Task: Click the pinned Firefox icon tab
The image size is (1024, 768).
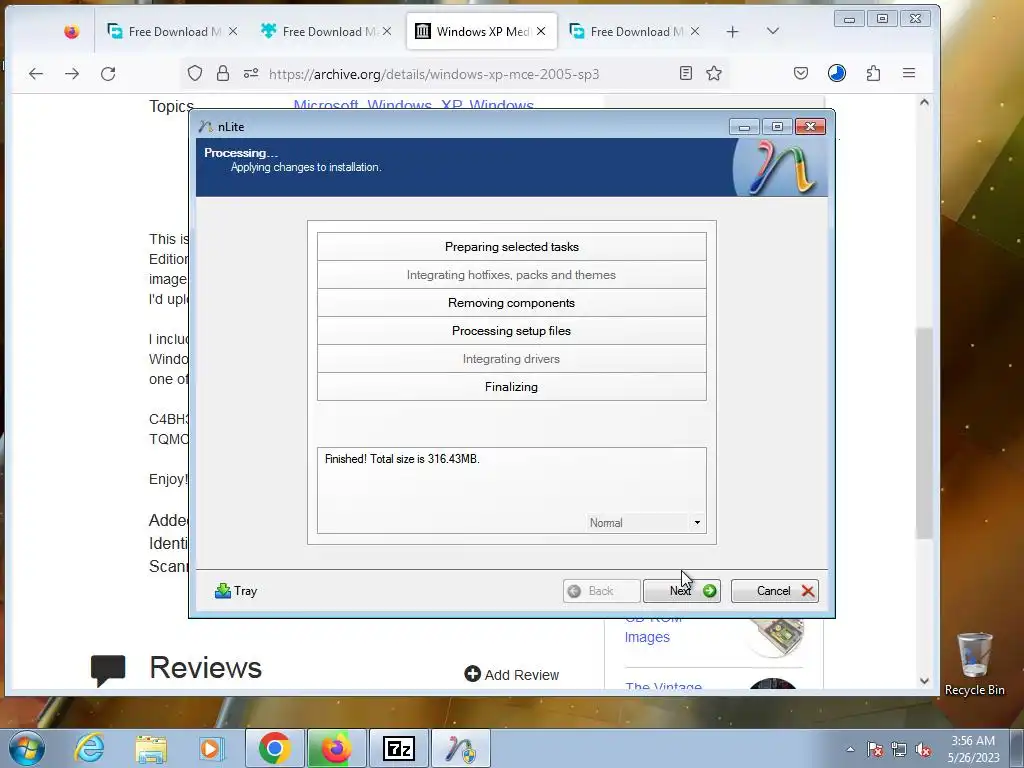Action: (72, 31)
